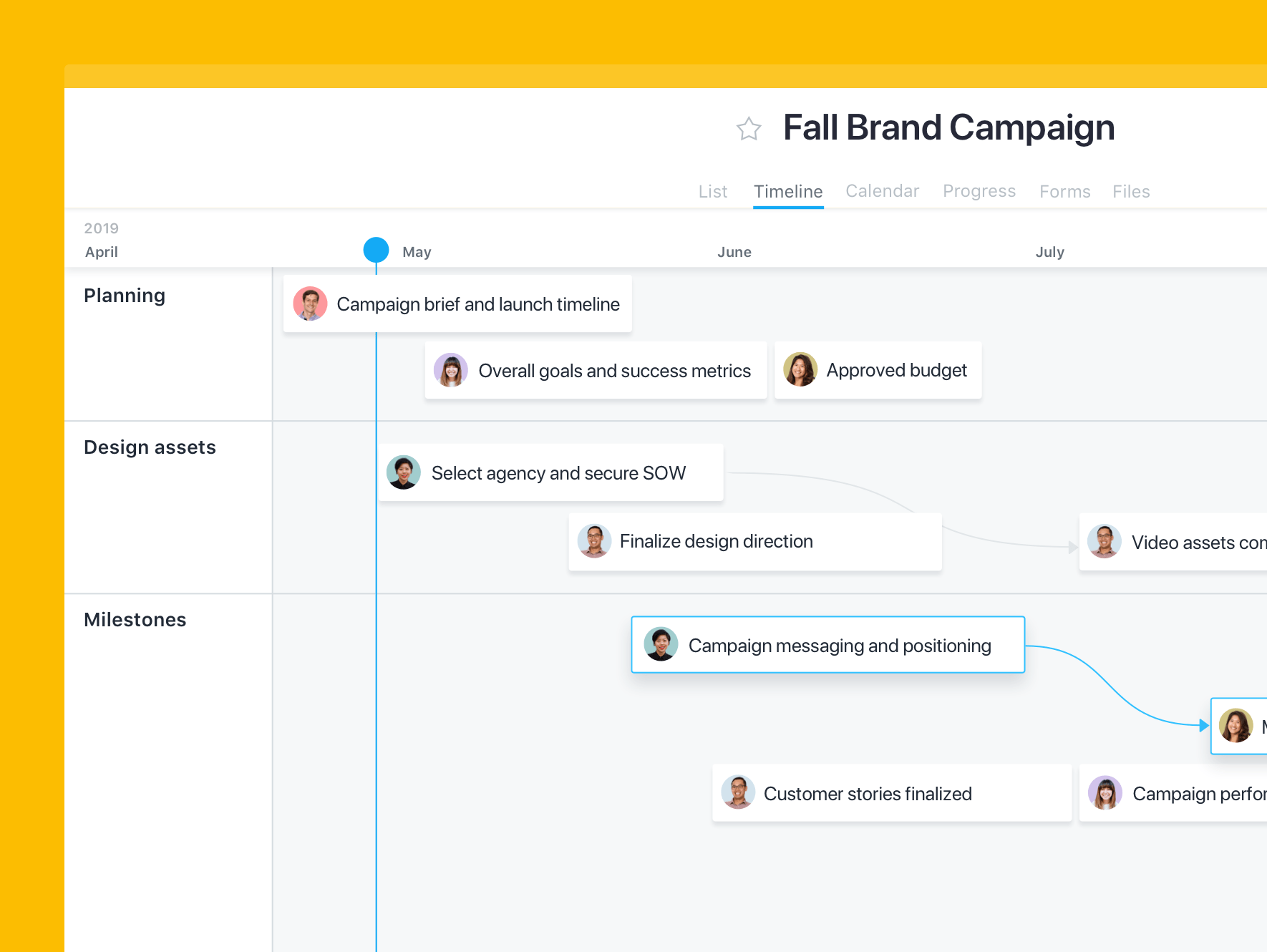Screen dimensions: 1267x952
Task: Select the Video assets complete task card
Action: coord(1181,542)
